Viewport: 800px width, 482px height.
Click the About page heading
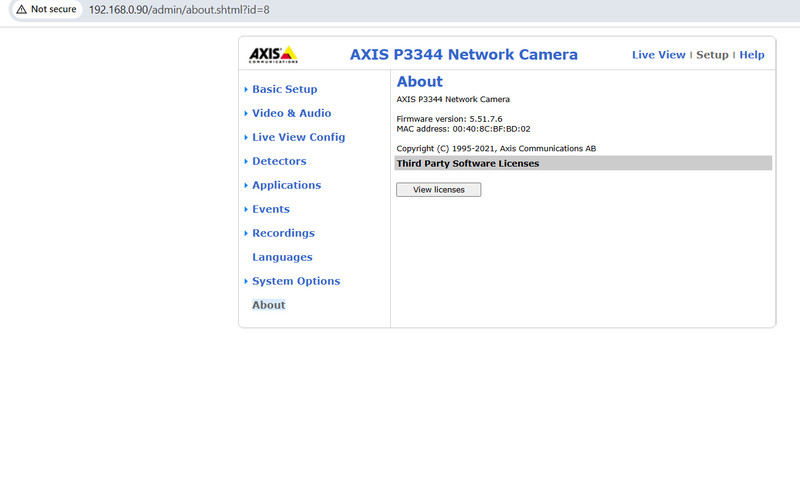419,82
